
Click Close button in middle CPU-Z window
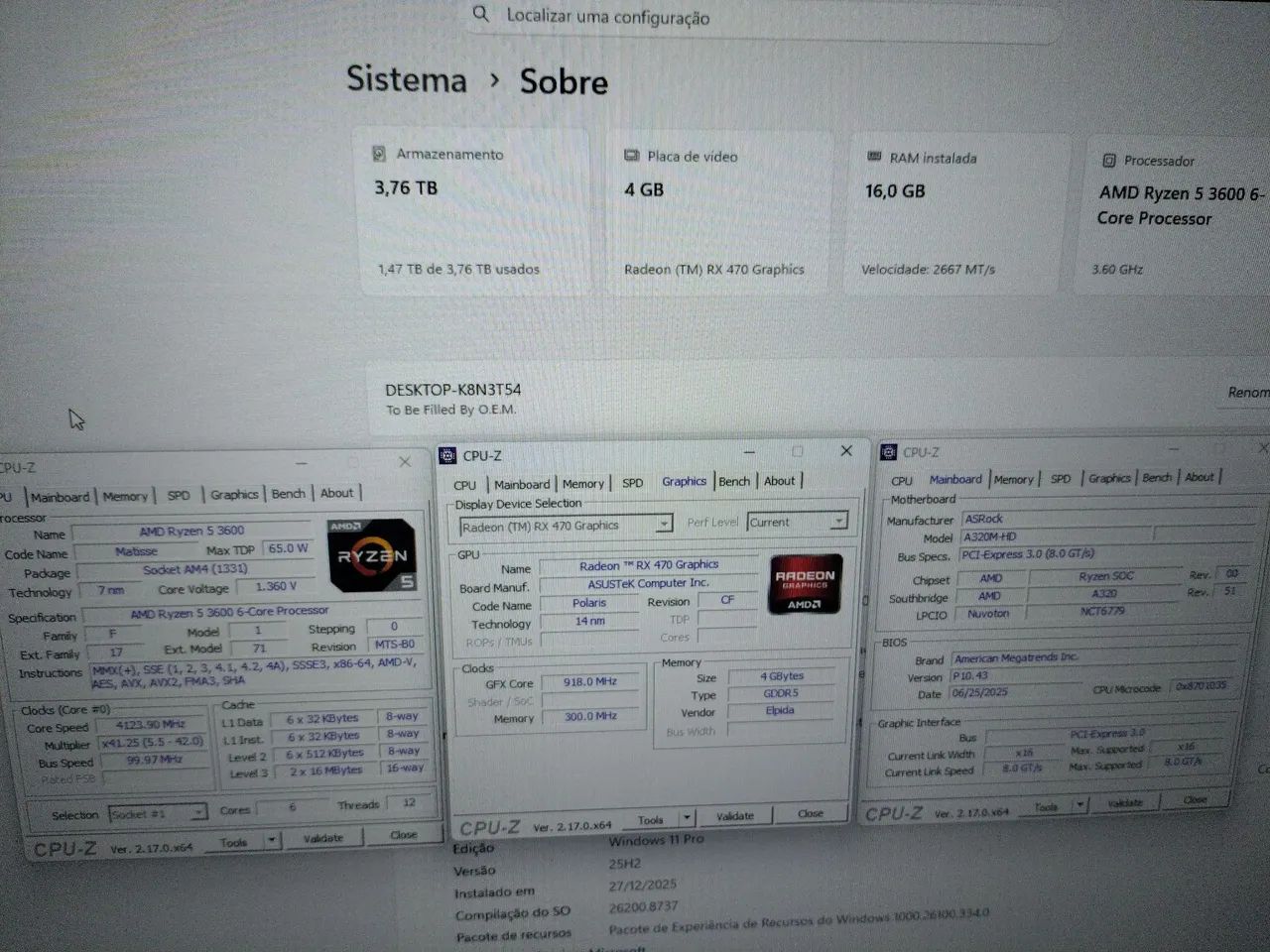pos(811,813)
